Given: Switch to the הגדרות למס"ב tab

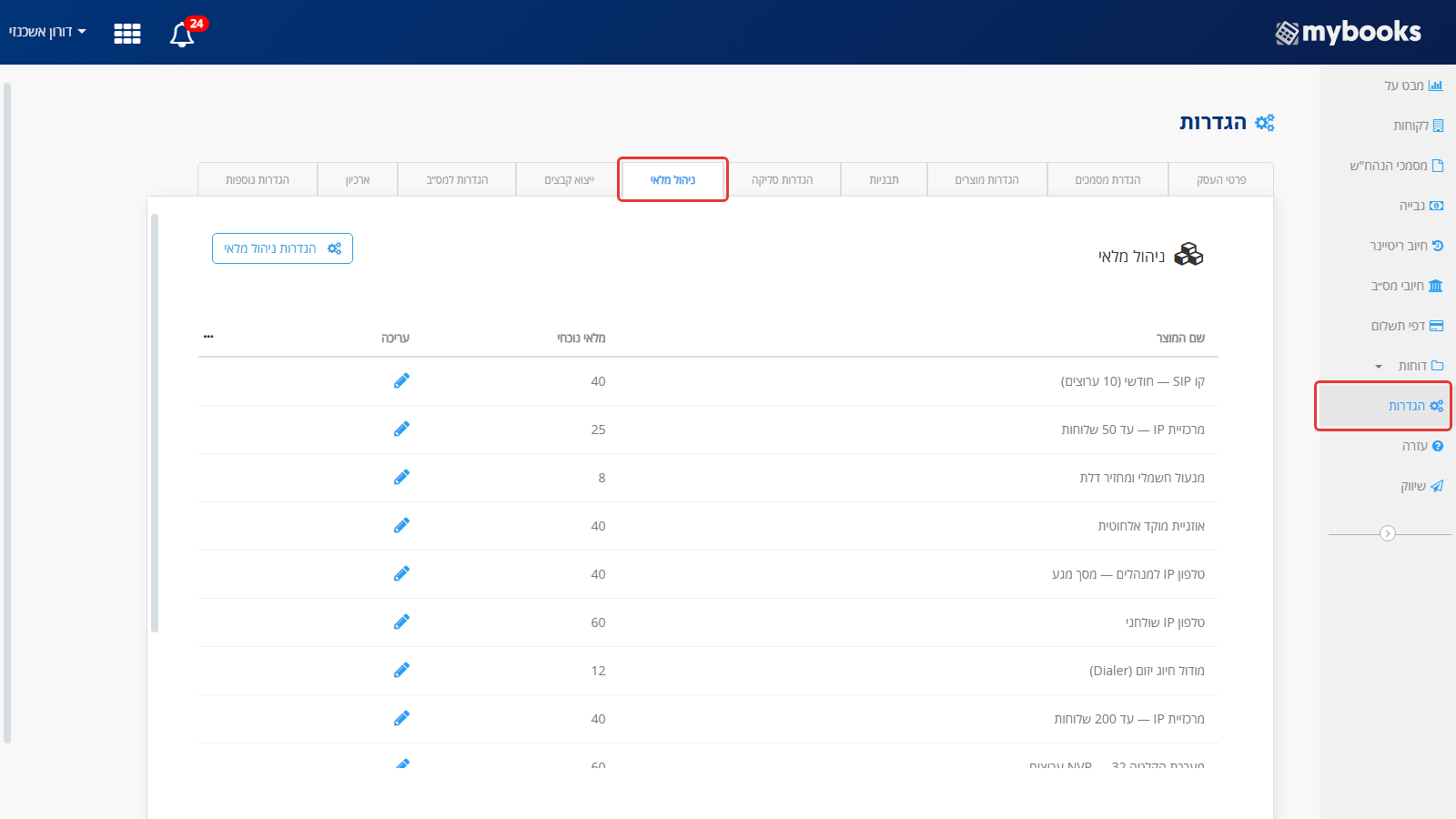Looking at the screenshot, I should [457, 180].
